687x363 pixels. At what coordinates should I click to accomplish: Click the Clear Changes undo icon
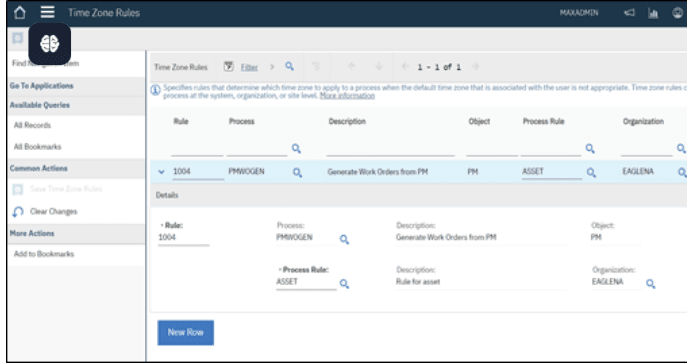[x=18, y=212]
